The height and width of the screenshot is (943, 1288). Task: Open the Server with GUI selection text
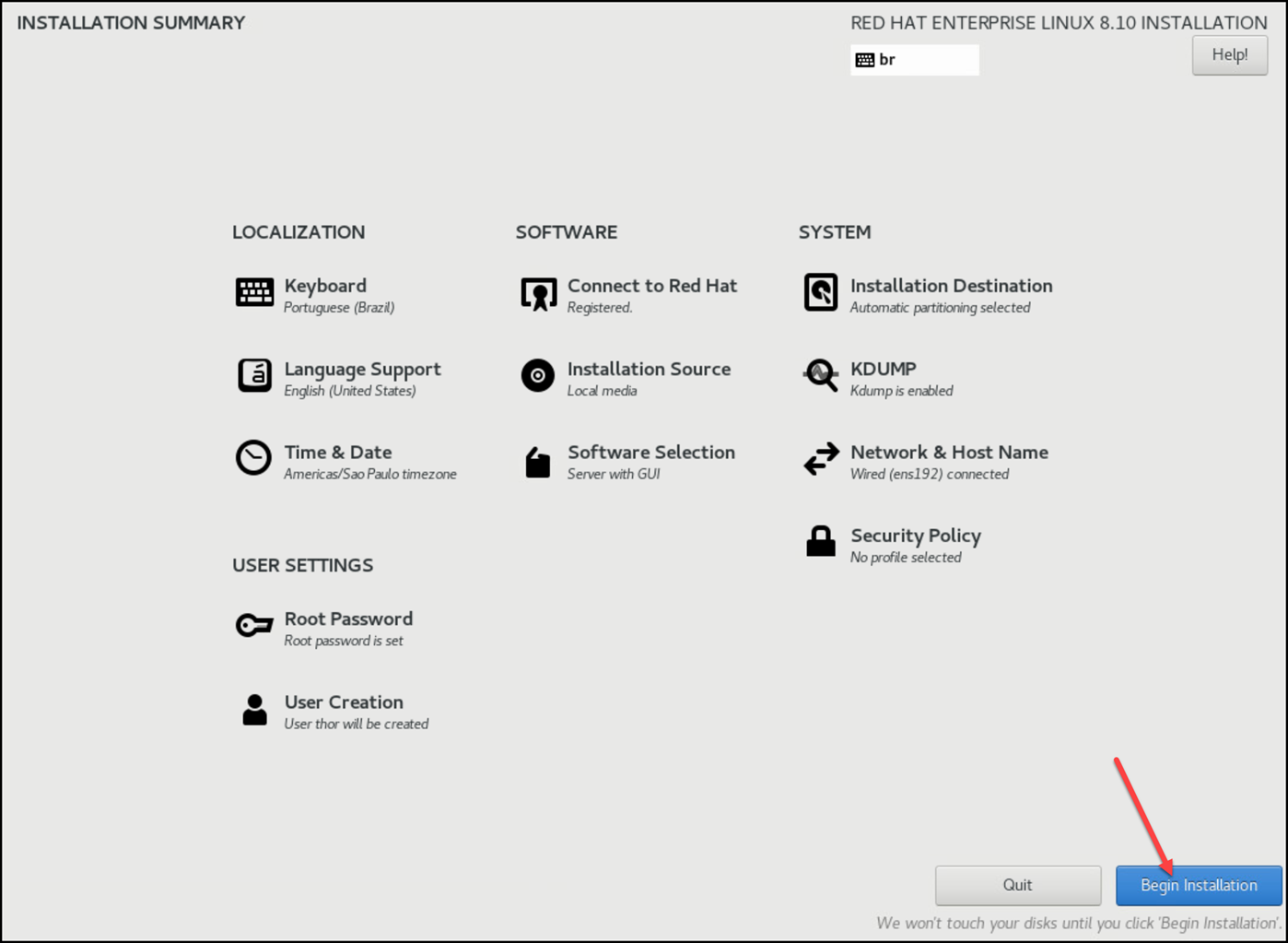pos(614,475)
